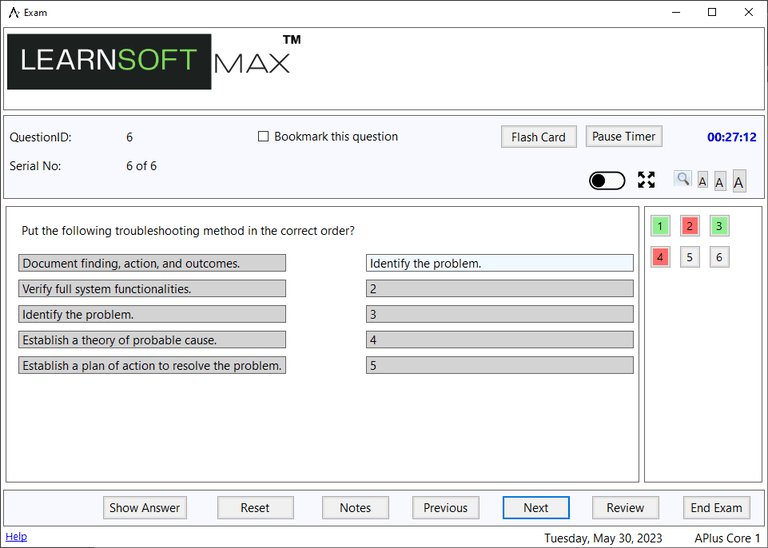Go to question 5 tile
The image size is (768, 548).
coord(689,257)
